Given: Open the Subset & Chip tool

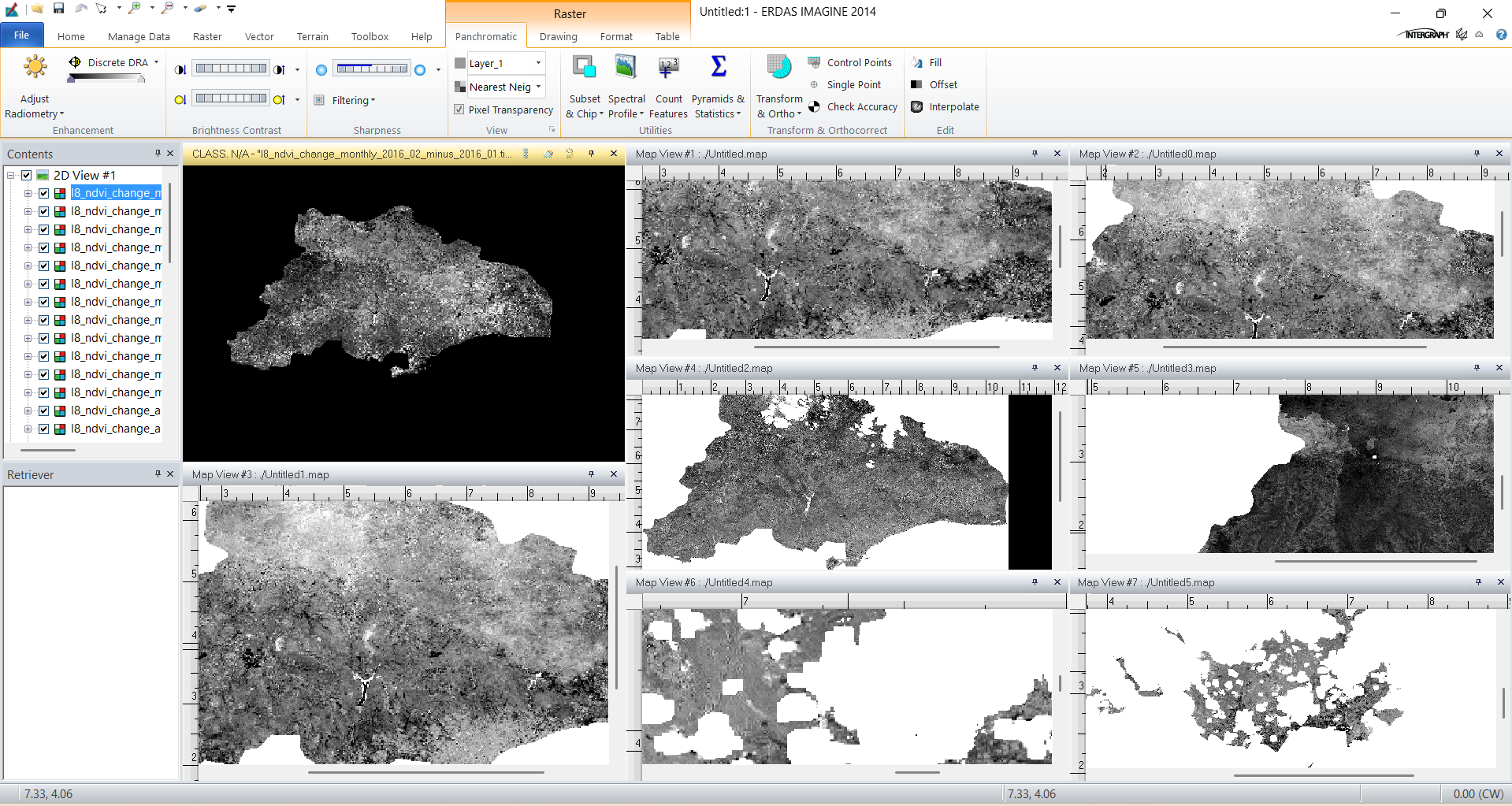Looking at the screenshot, I should click(x=585, y=68).
